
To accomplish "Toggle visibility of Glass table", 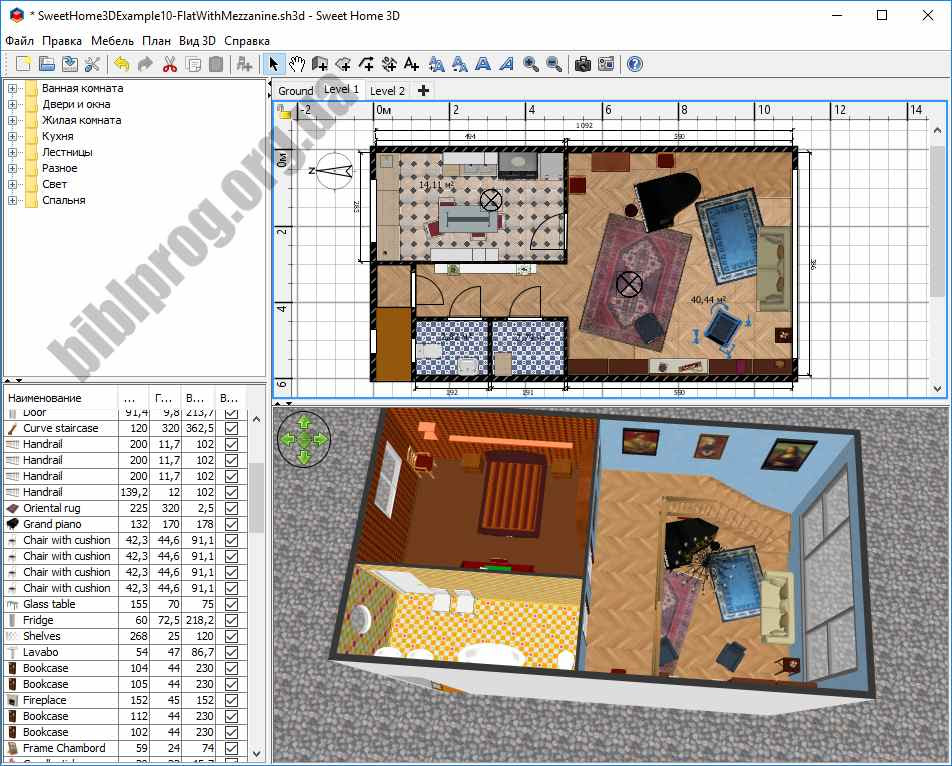I will coord(231,604).
